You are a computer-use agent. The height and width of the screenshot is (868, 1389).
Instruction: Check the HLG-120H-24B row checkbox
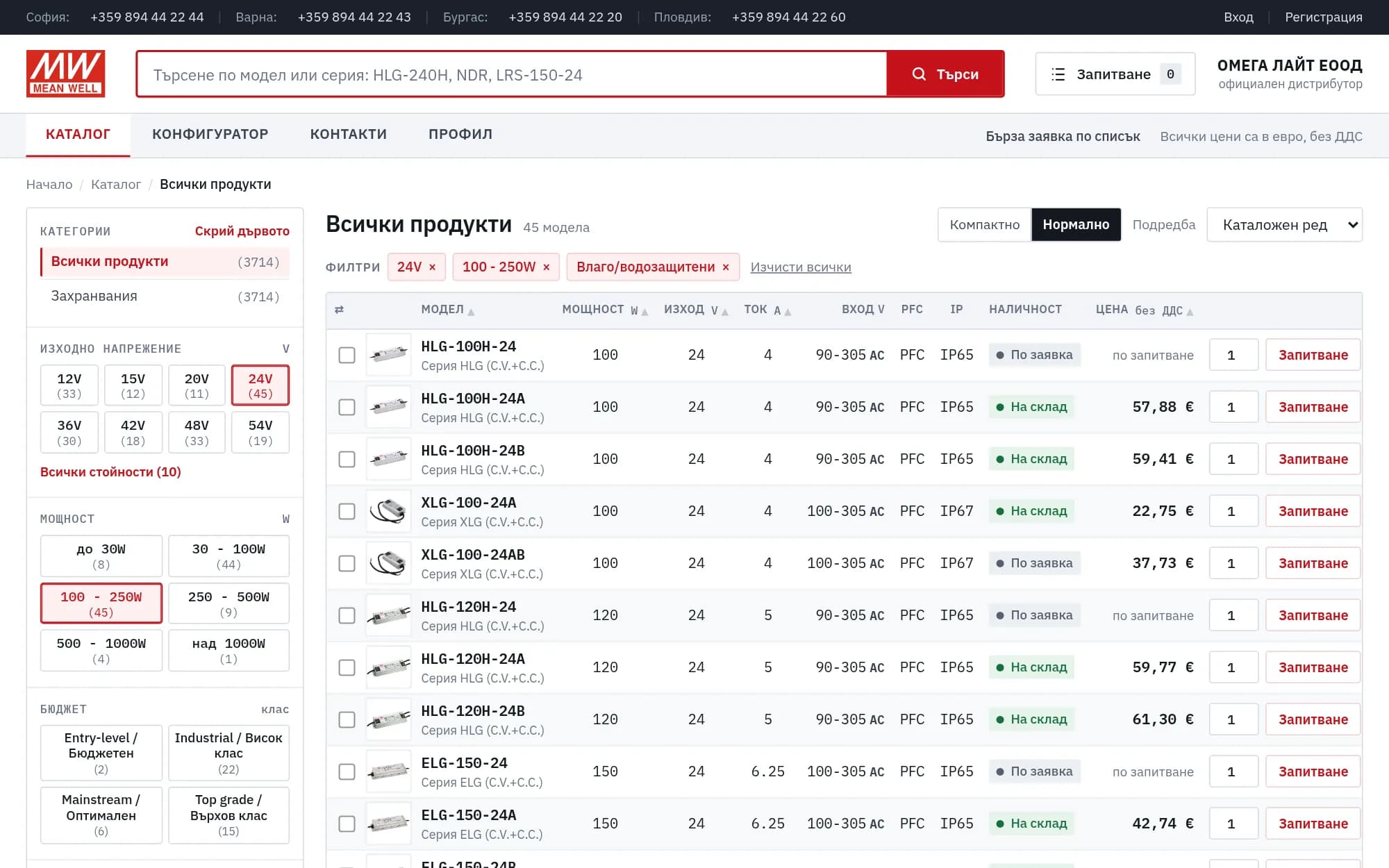coord(347,719)
